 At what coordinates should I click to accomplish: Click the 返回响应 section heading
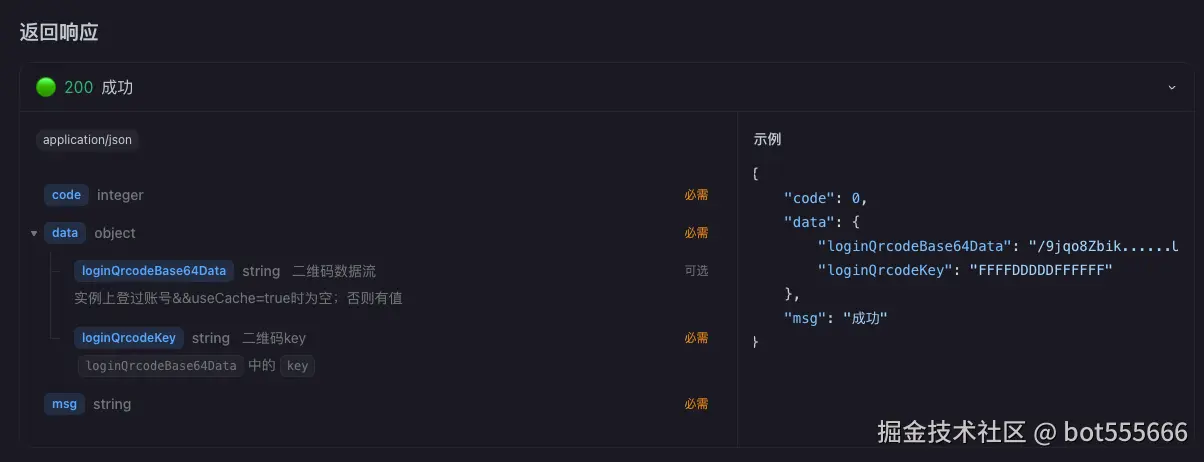[59, 32]
